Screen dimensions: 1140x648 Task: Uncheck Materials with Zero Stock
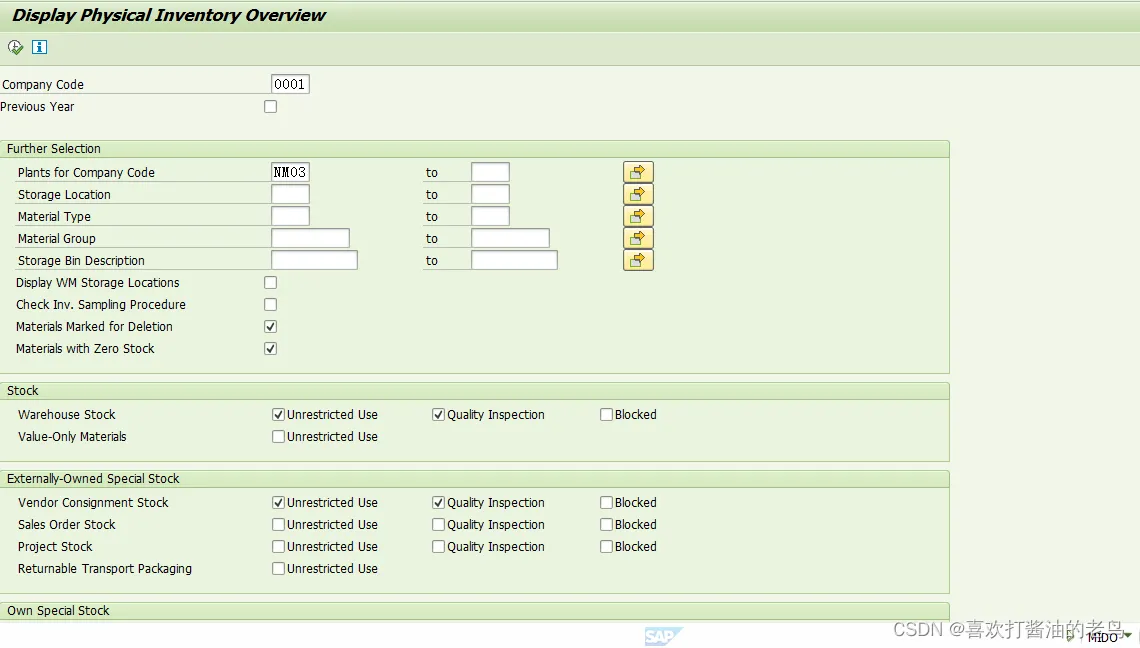(270, 348)
